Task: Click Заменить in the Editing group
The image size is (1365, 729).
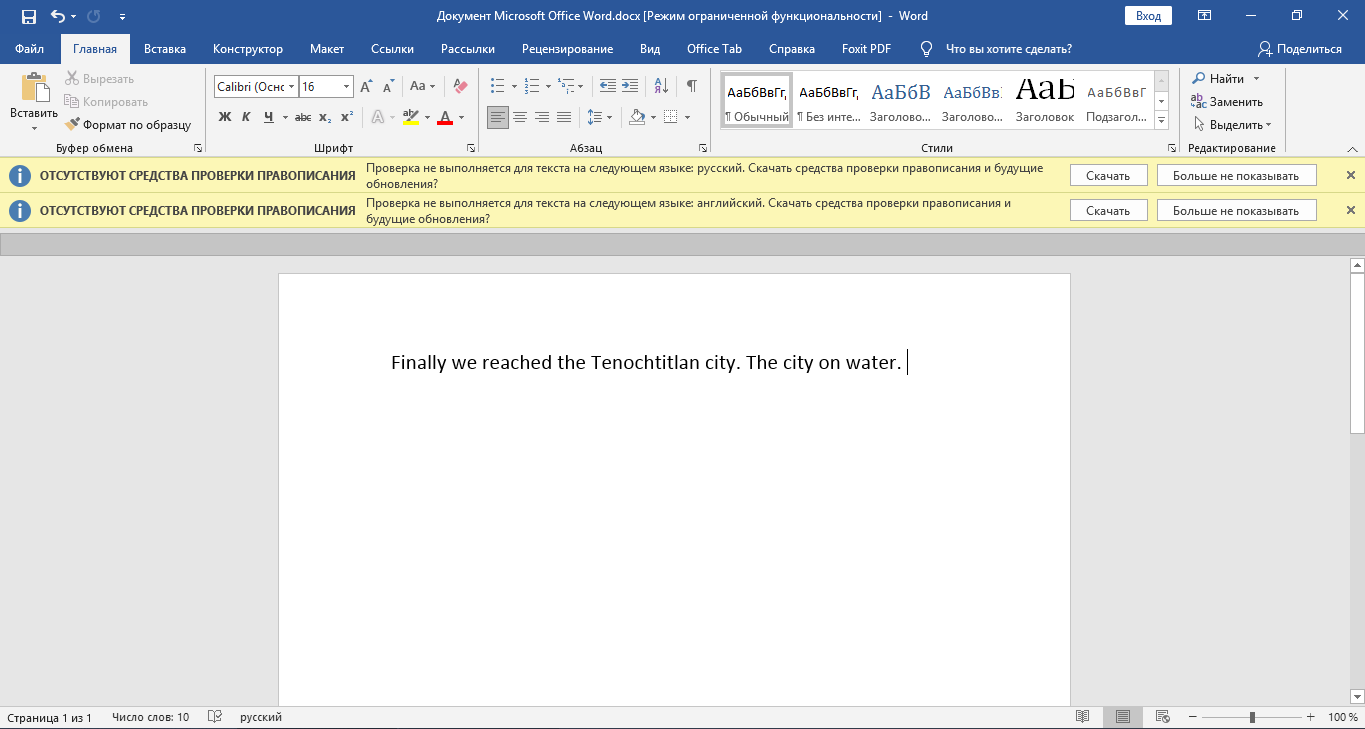Action: click(1227, 102)
